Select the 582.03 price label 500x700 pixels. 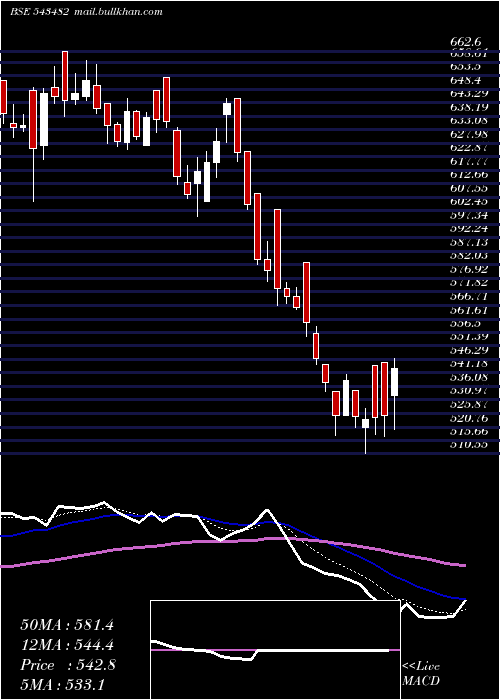(x=469, y=256)
